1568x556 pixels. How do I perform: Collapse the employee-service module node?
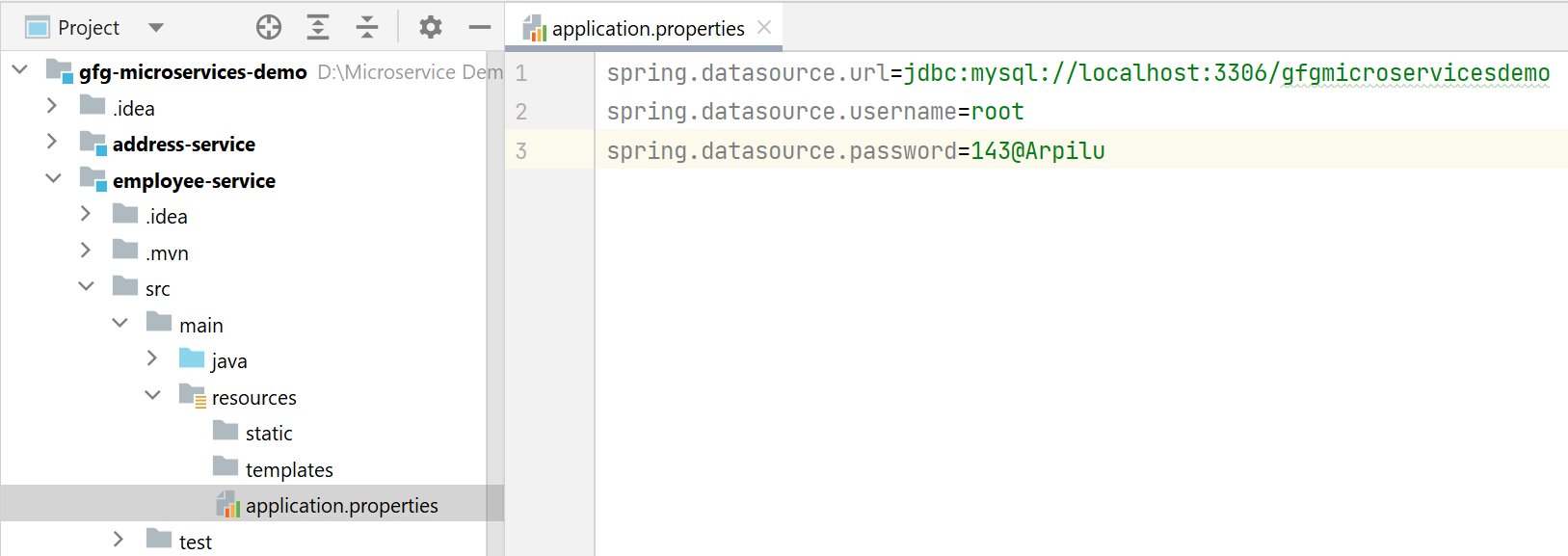coord(53,179)
